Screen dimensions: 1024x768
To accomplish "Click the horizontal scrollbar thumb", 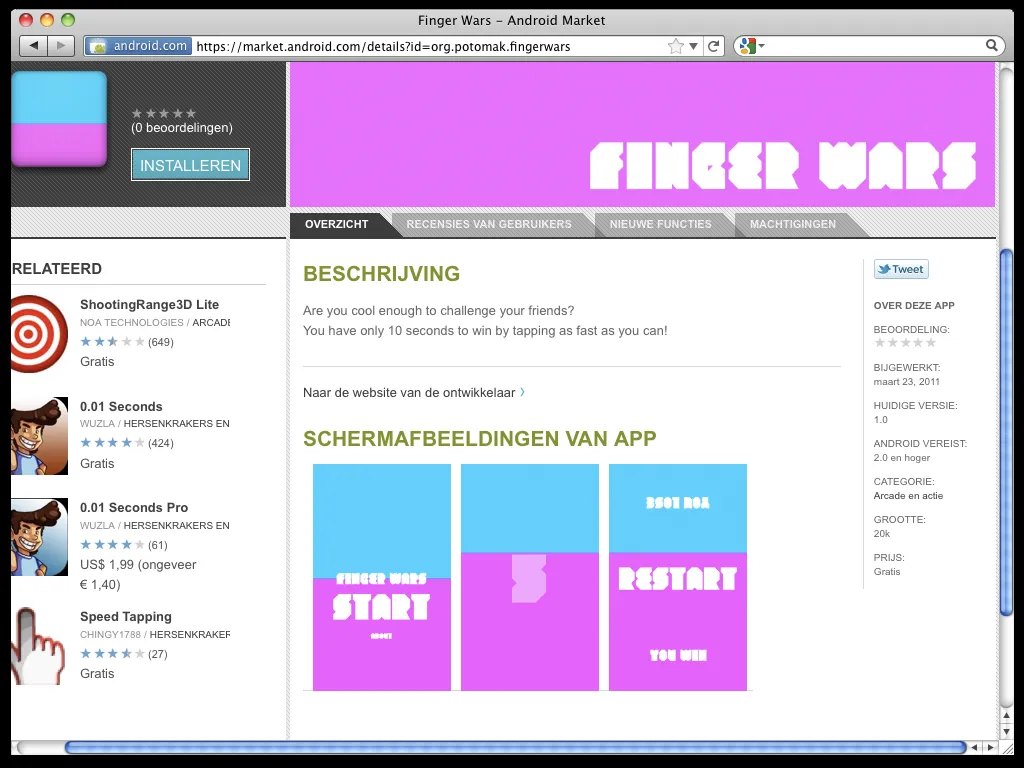I will coord(515,747).
